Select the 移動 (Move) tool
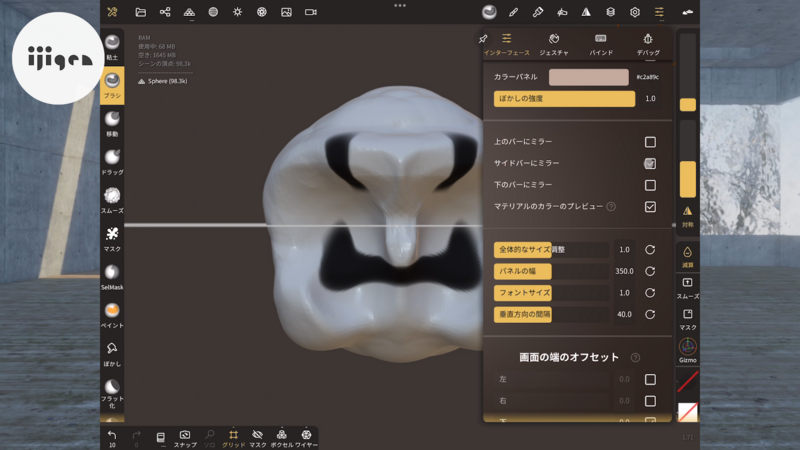800x450 pixels. [112, 124]
